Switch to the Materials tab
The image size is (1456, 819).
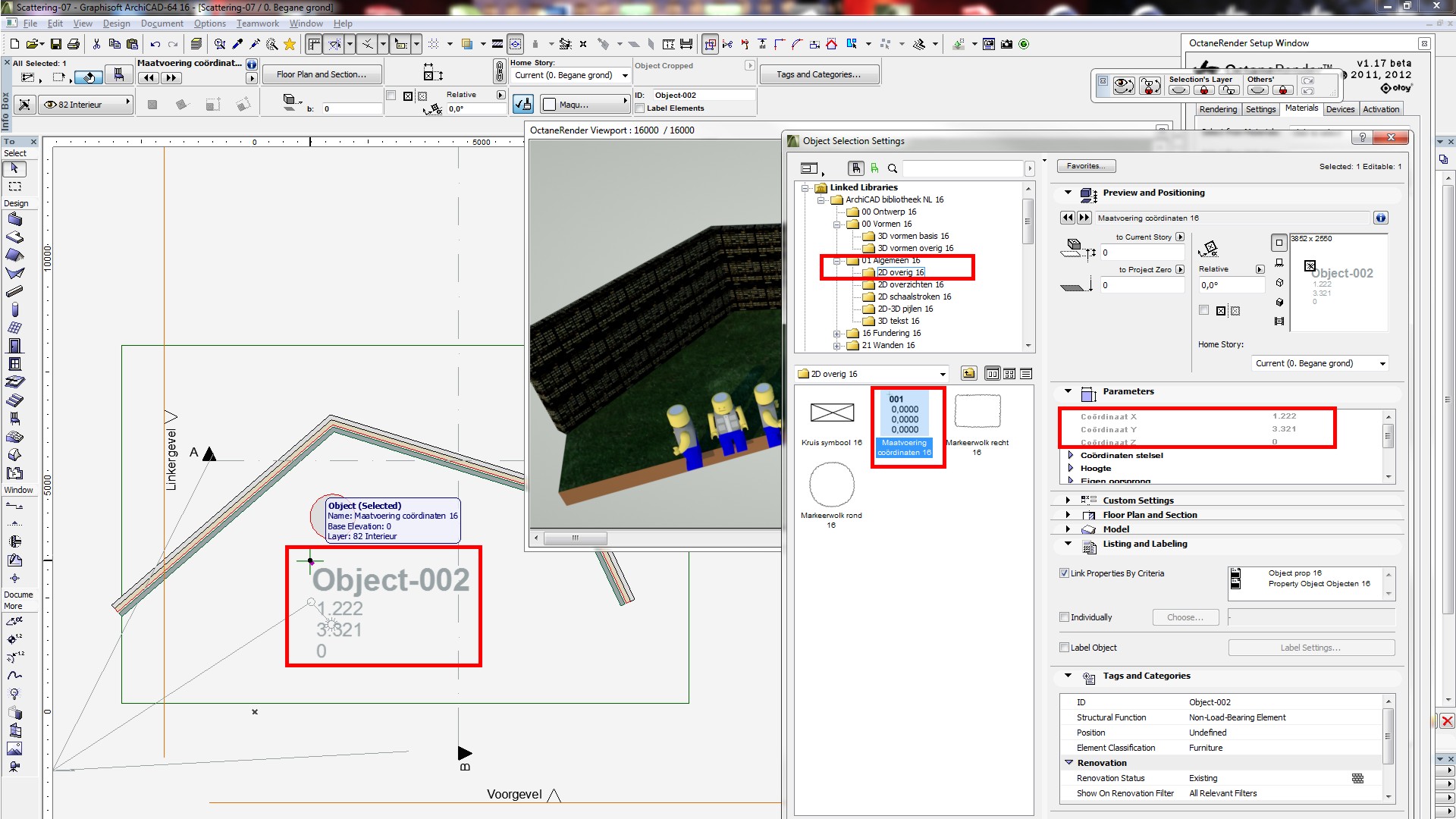(1301, 108)
